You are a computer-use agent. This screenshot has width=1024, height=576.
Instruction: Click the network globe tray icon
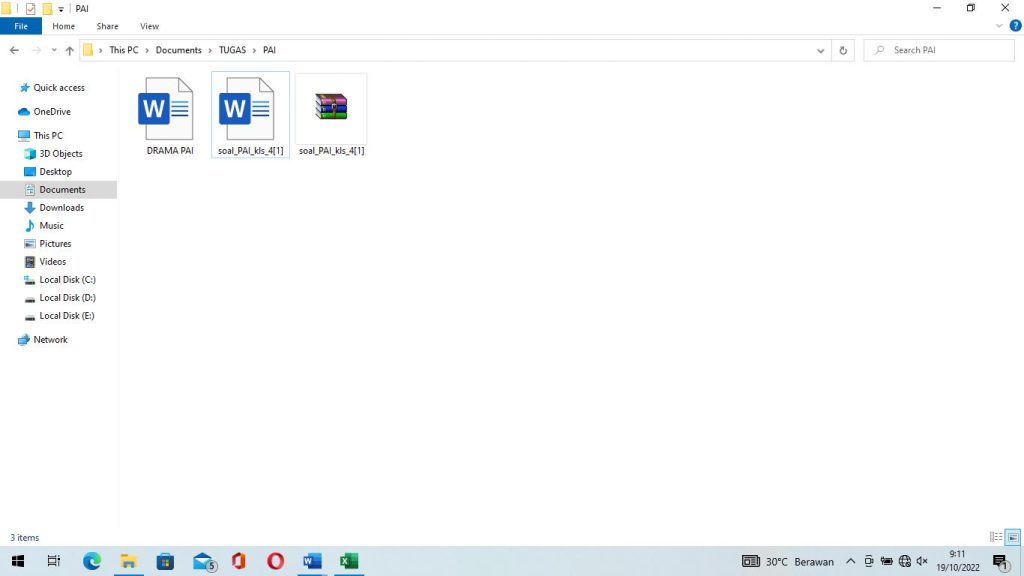pyautogui.click(x=904, y=561)
